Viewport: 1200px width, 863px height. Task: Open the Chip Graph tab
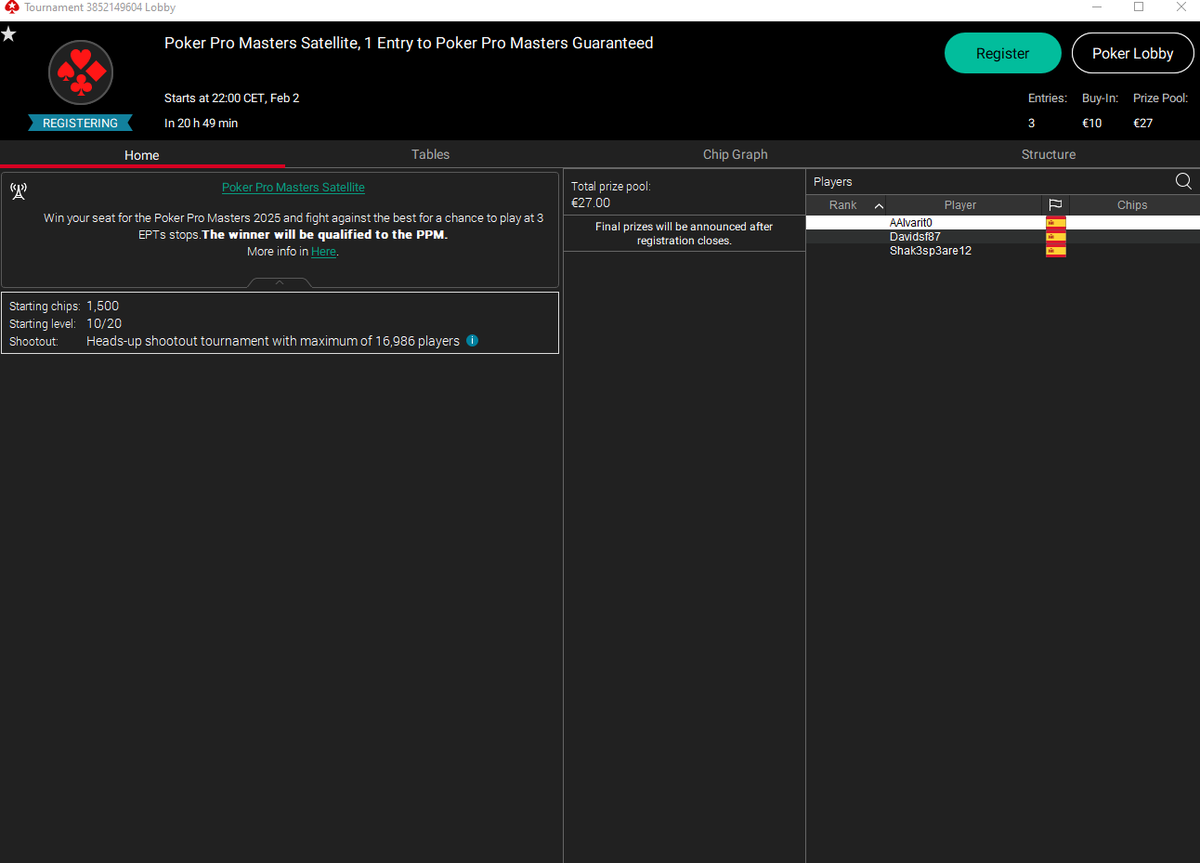coord(735,154)
